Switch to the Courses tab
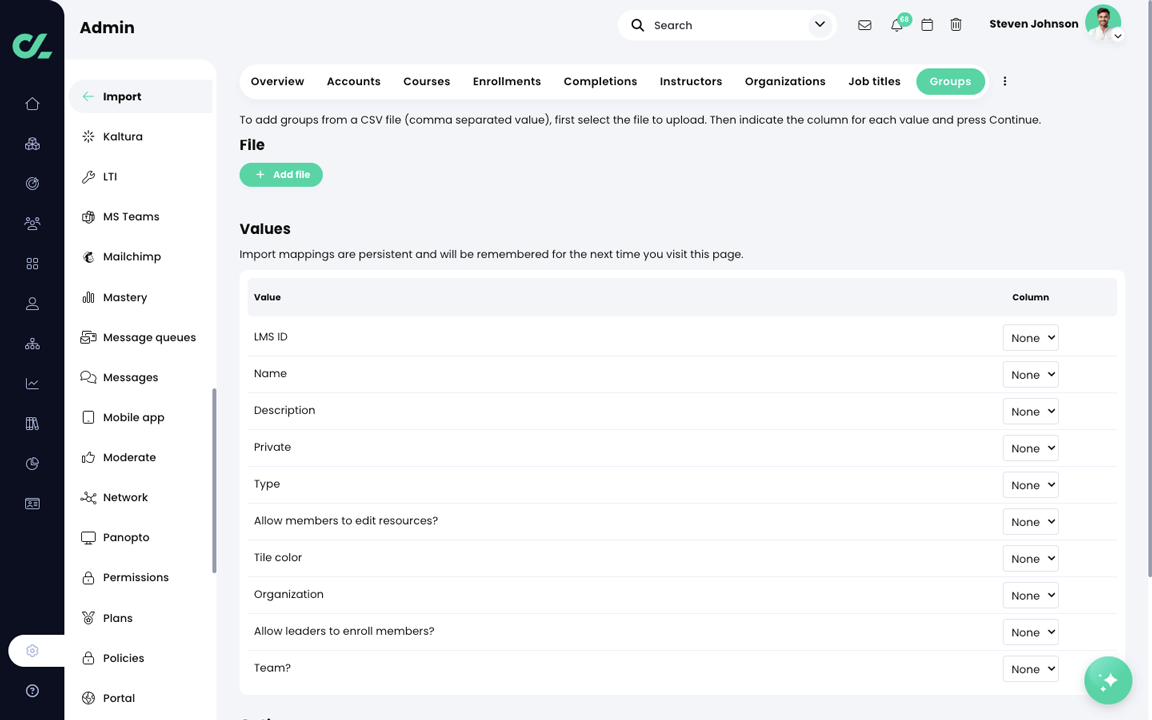This screenshot has height=720, width=1152. coord(426,81)
